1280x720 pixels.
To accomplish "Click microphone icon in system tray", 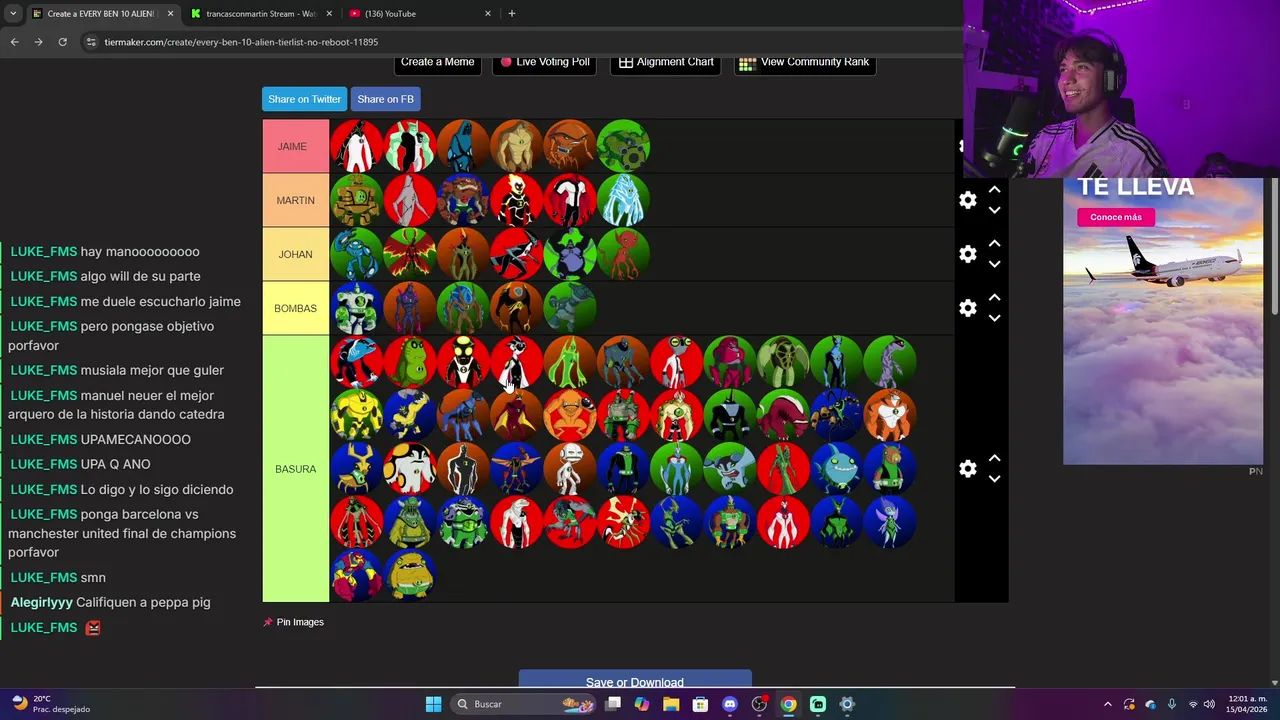I will 1171,704.
